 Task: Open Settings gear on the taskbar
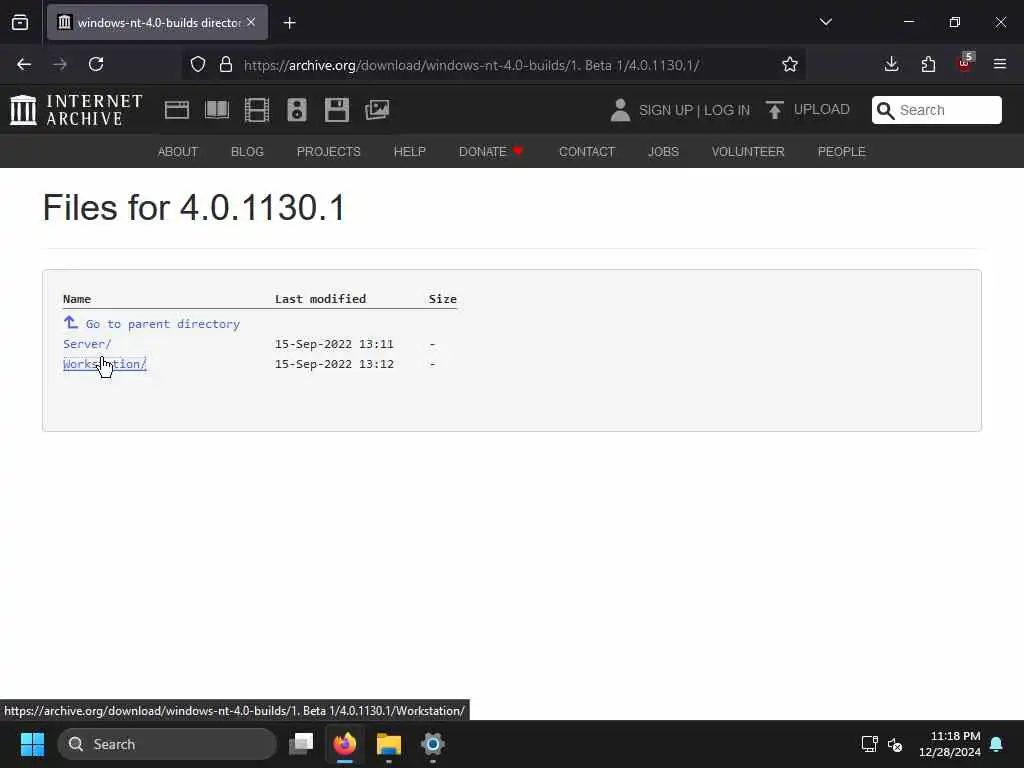(432, 744)
